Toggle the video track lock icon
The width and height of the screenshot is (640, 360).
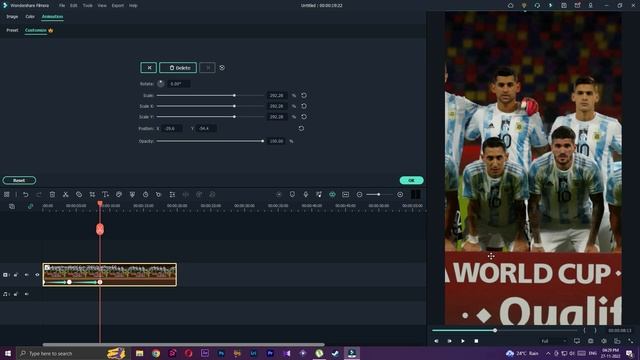pos(16,275)
